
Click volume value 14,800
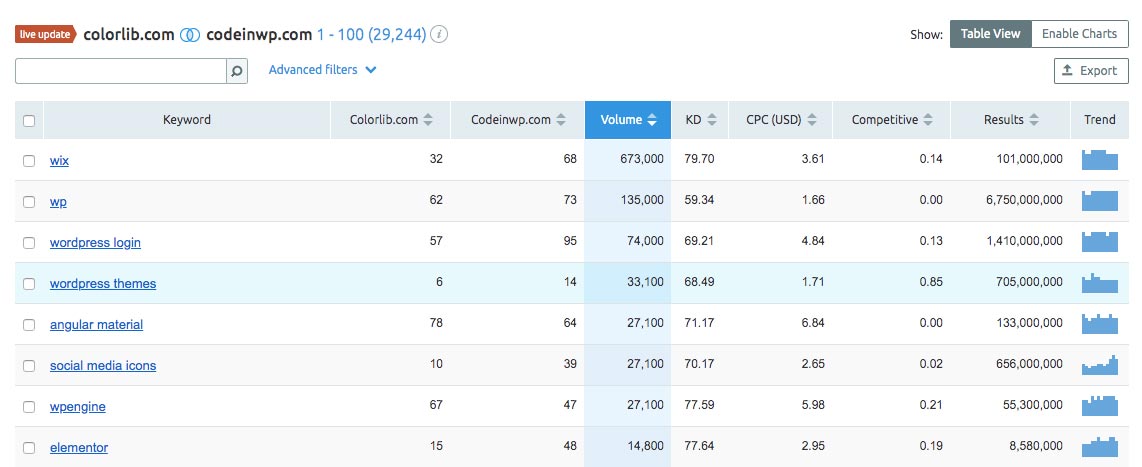(x=645, y=446)
